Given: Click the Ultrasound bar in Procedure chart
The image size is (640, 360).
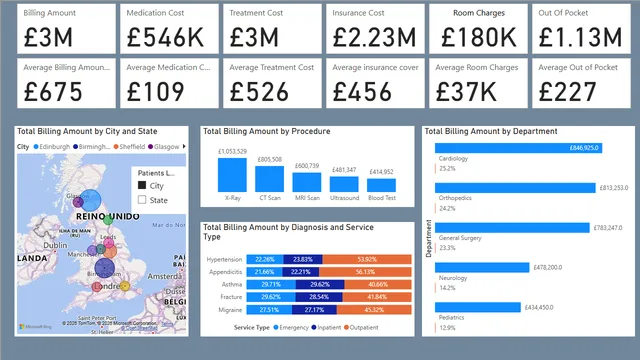Looking at the screenshot, I should 344,184.
